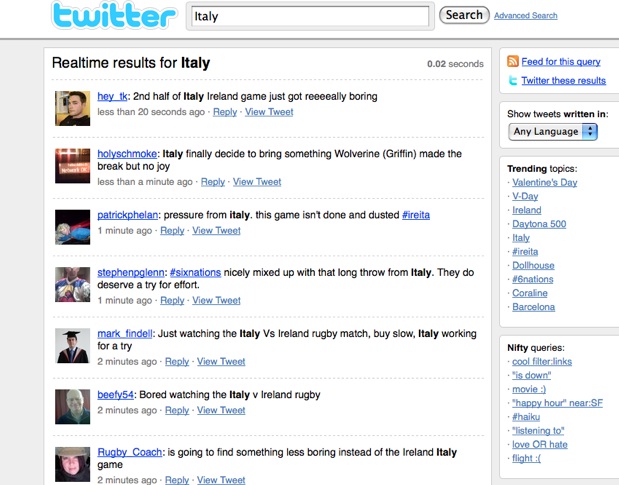View Tweet from holyschmoke
Screen dimensions: 619x485
pos(257,182)
